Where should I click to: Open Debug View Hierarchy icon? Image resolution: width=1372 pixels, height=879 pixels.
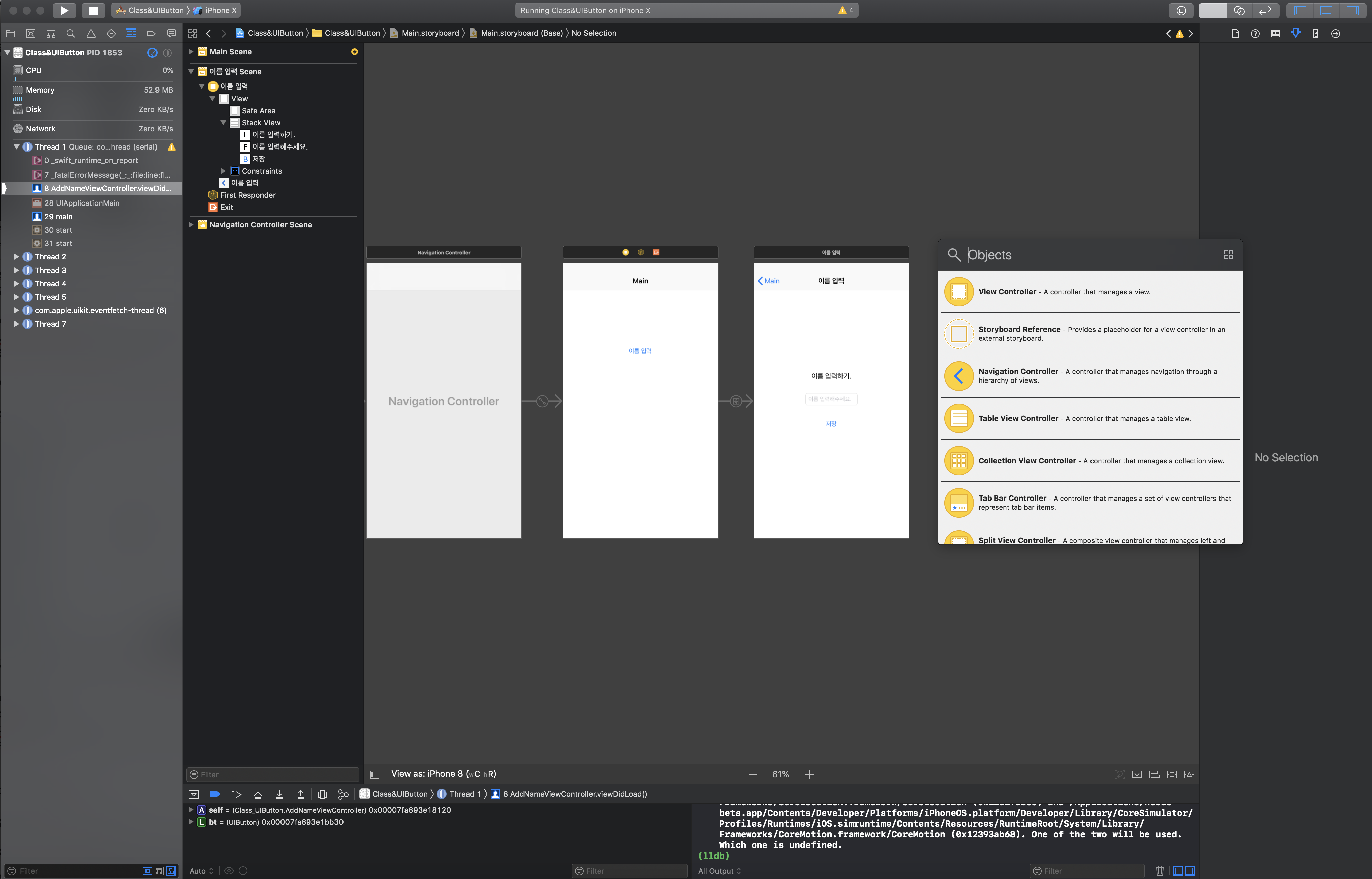click(x=322, y=794)
